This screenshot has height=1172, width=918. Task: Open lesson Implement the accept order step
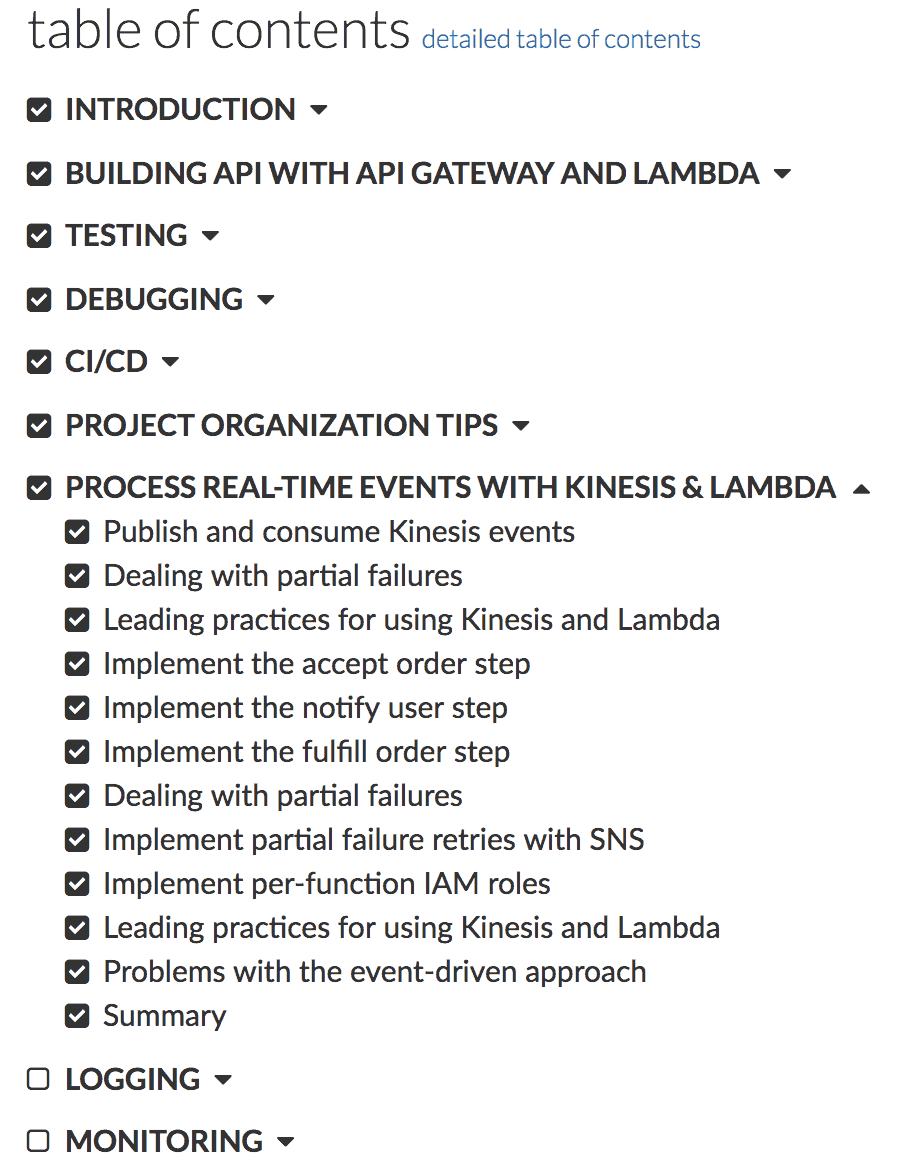click(x=317, y=664)
